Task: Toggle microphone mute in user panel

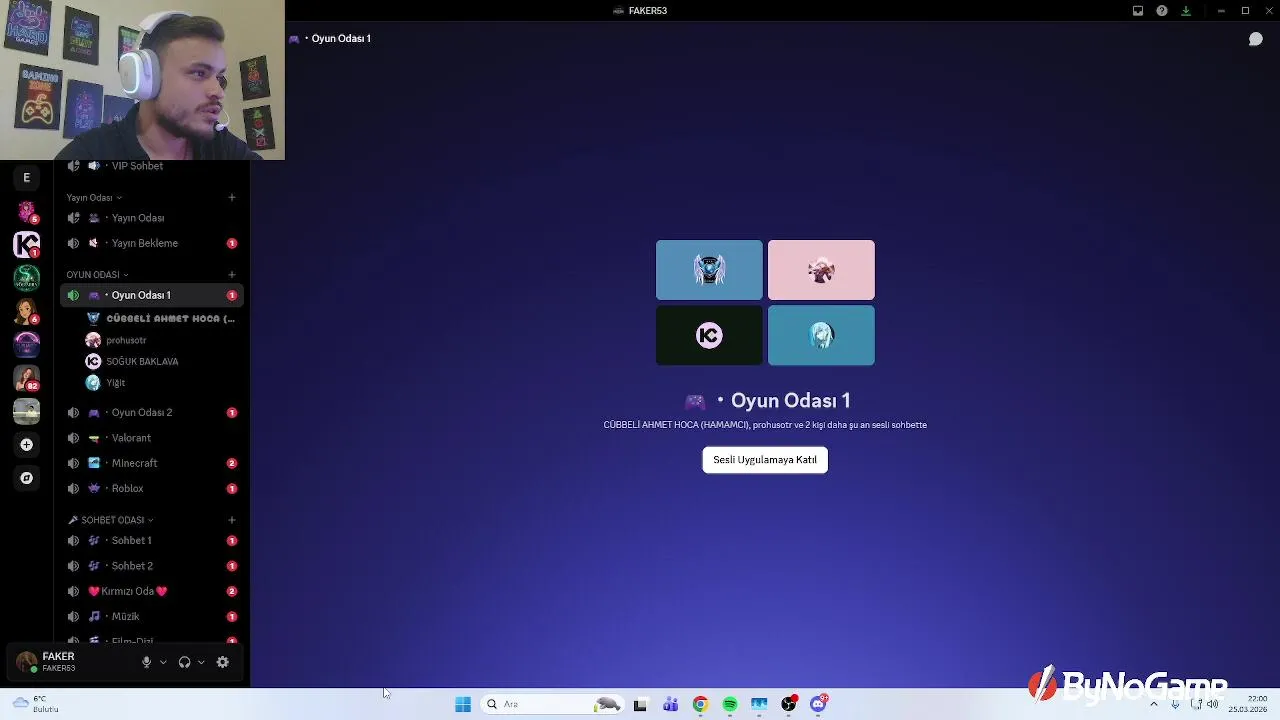Action: click(146, 662)
